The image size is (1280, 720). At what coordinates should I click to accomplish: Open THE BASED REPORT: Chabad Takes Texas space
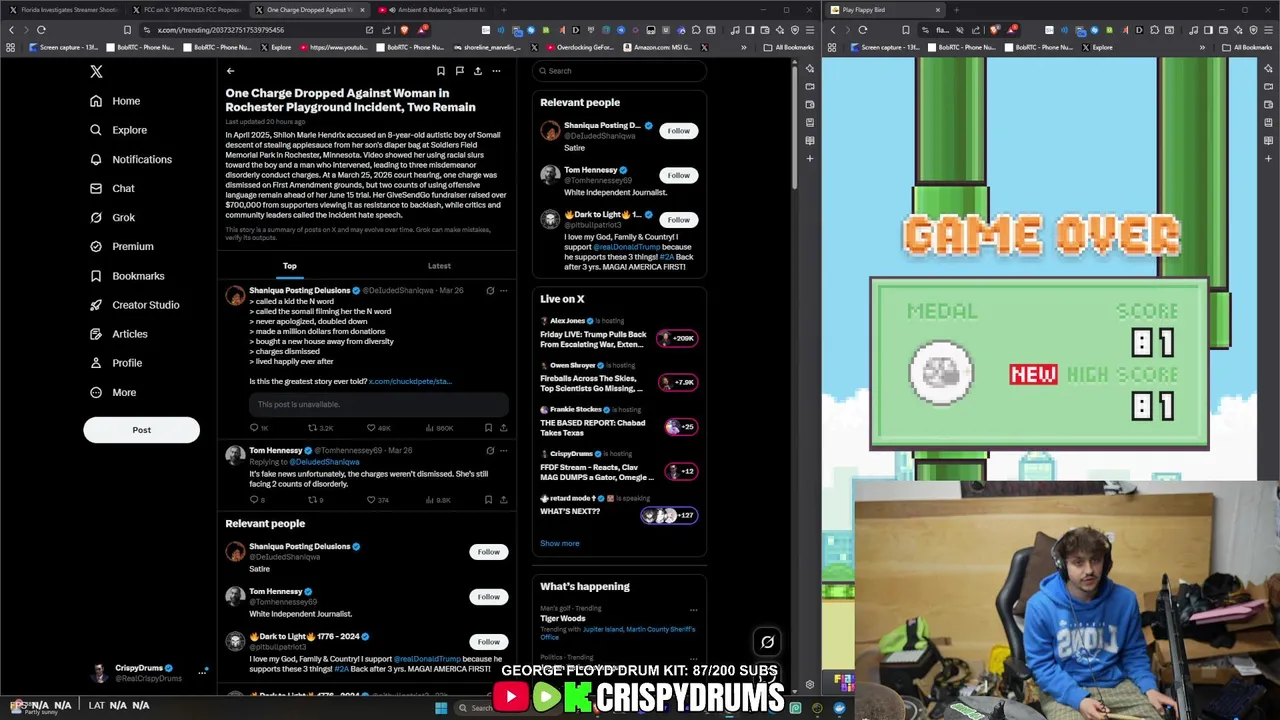pos(619,422)
